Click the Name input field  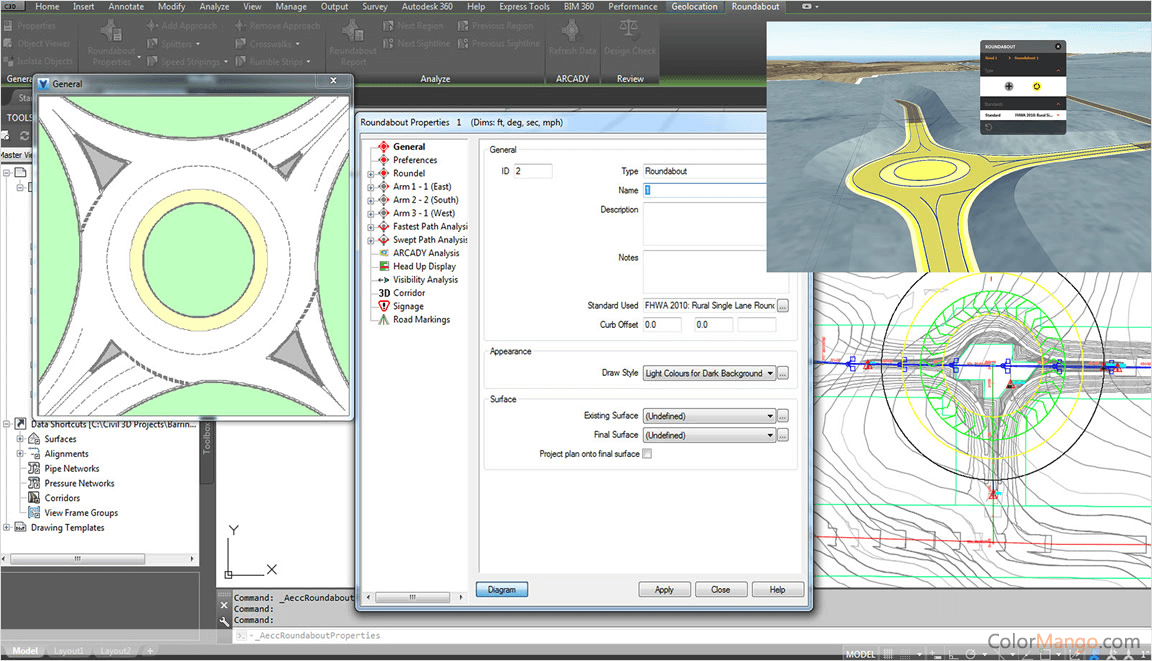tap(705, 190)
